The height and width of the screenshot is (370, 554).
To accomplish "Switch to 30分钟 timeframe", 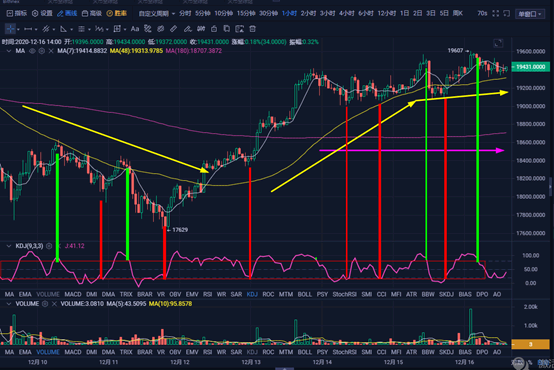I will point(269,13).
